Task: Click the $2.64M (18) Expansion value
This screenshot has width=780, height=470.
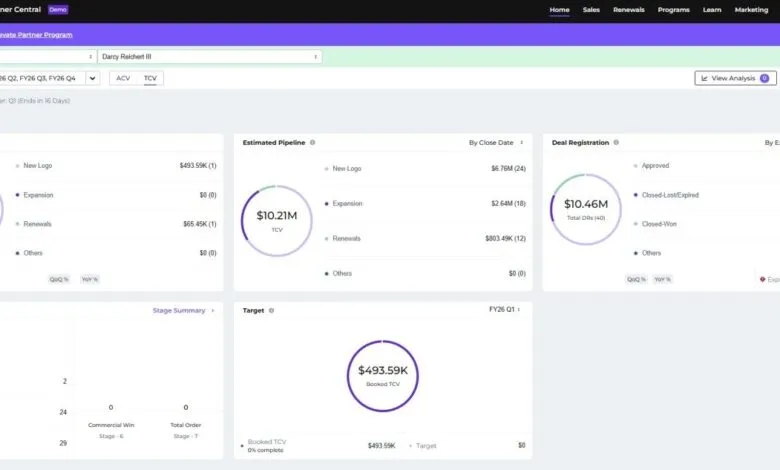Action: tap(508, 203)
